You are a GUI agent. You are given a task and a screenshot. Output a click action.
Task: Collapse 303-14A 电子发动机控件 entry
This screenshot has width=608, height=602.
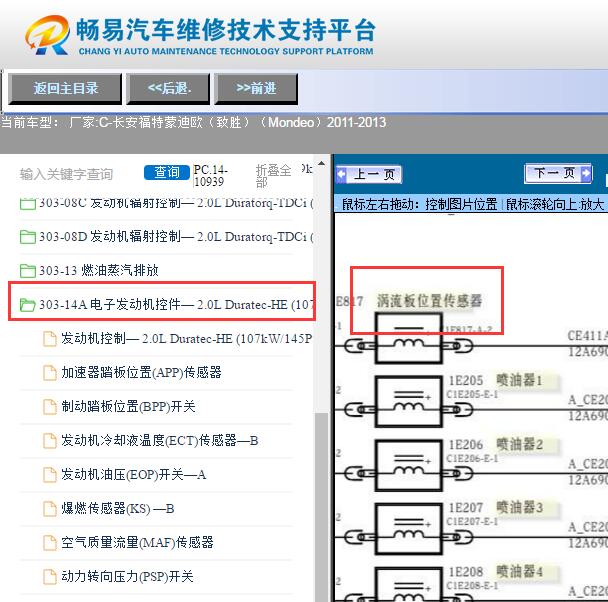click(x=176, y=304)
